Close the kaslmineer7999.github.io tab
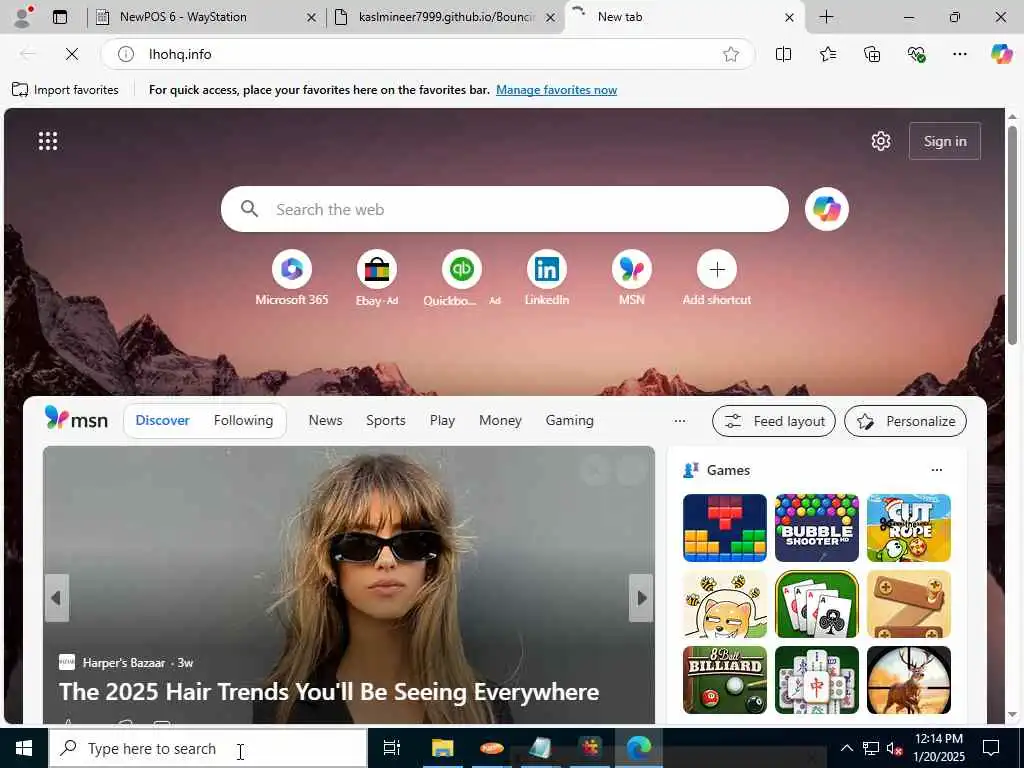 pos(551,18)
